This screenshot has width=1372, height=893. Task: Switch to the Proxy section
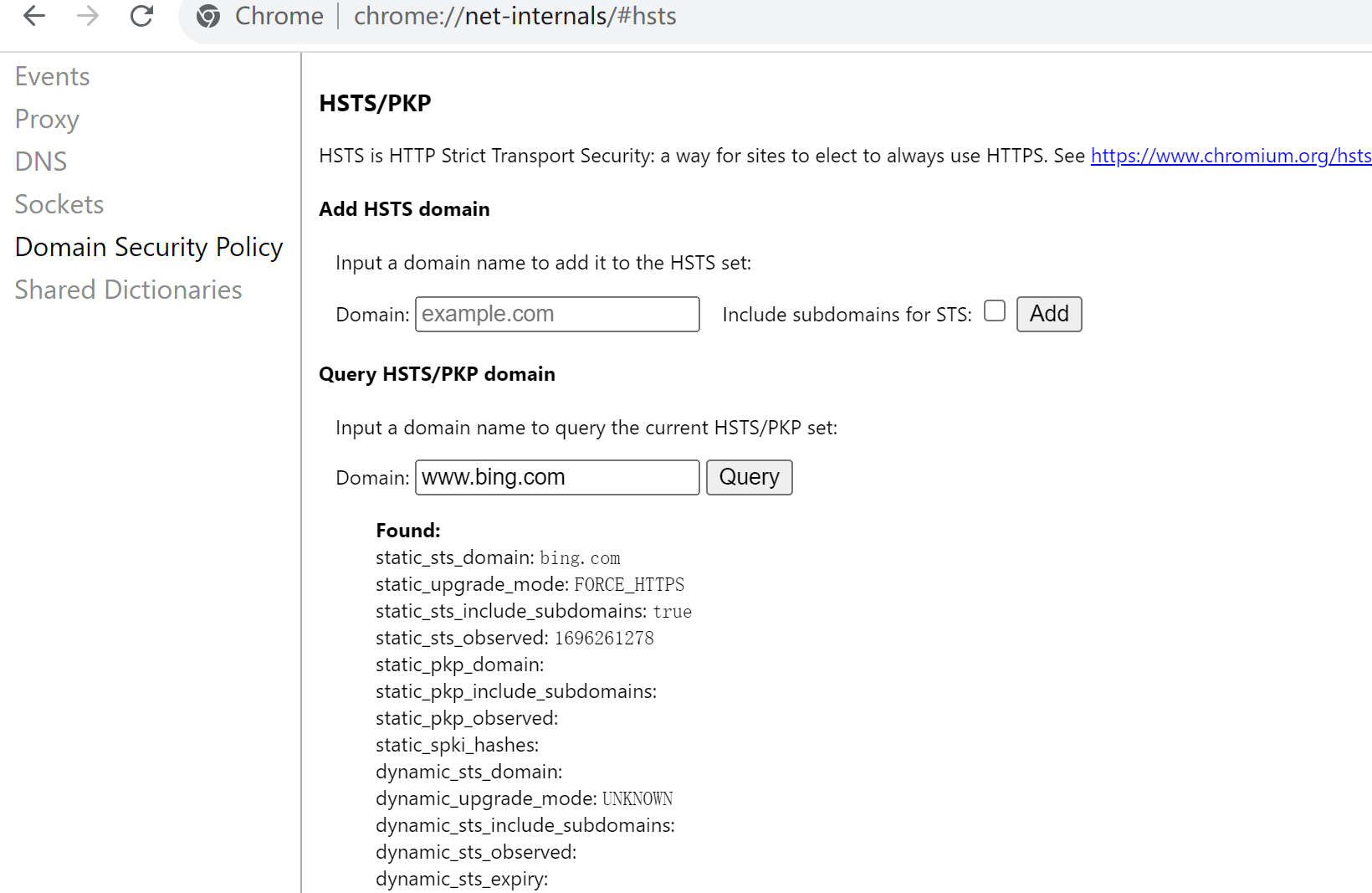[x=47, y=119]
